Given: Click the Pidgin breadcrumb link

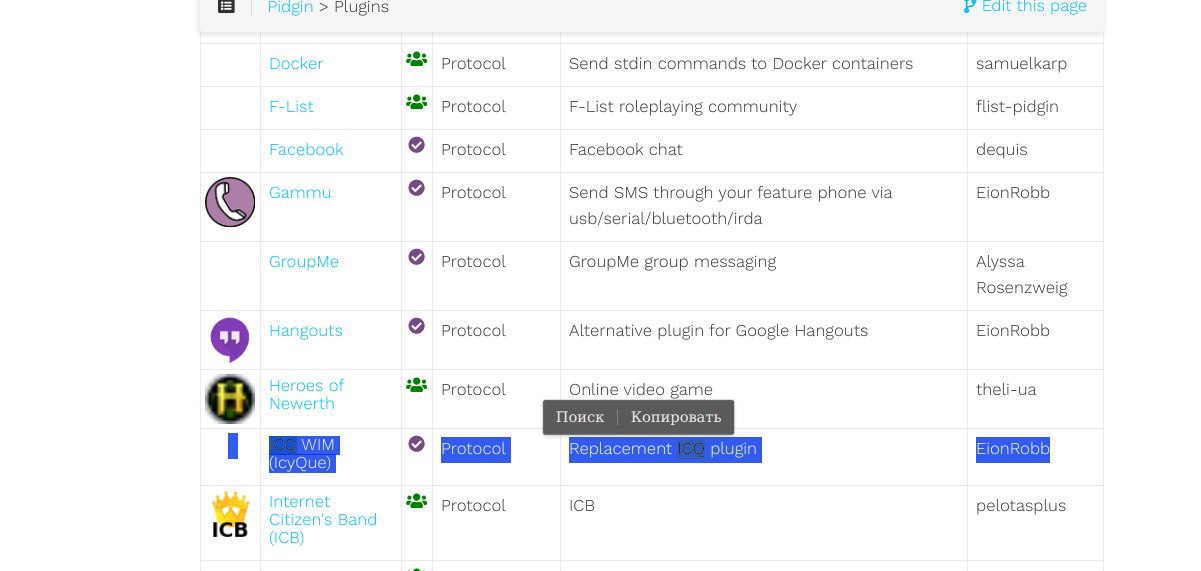Looking at the screenshot, I should pos(290,7).
